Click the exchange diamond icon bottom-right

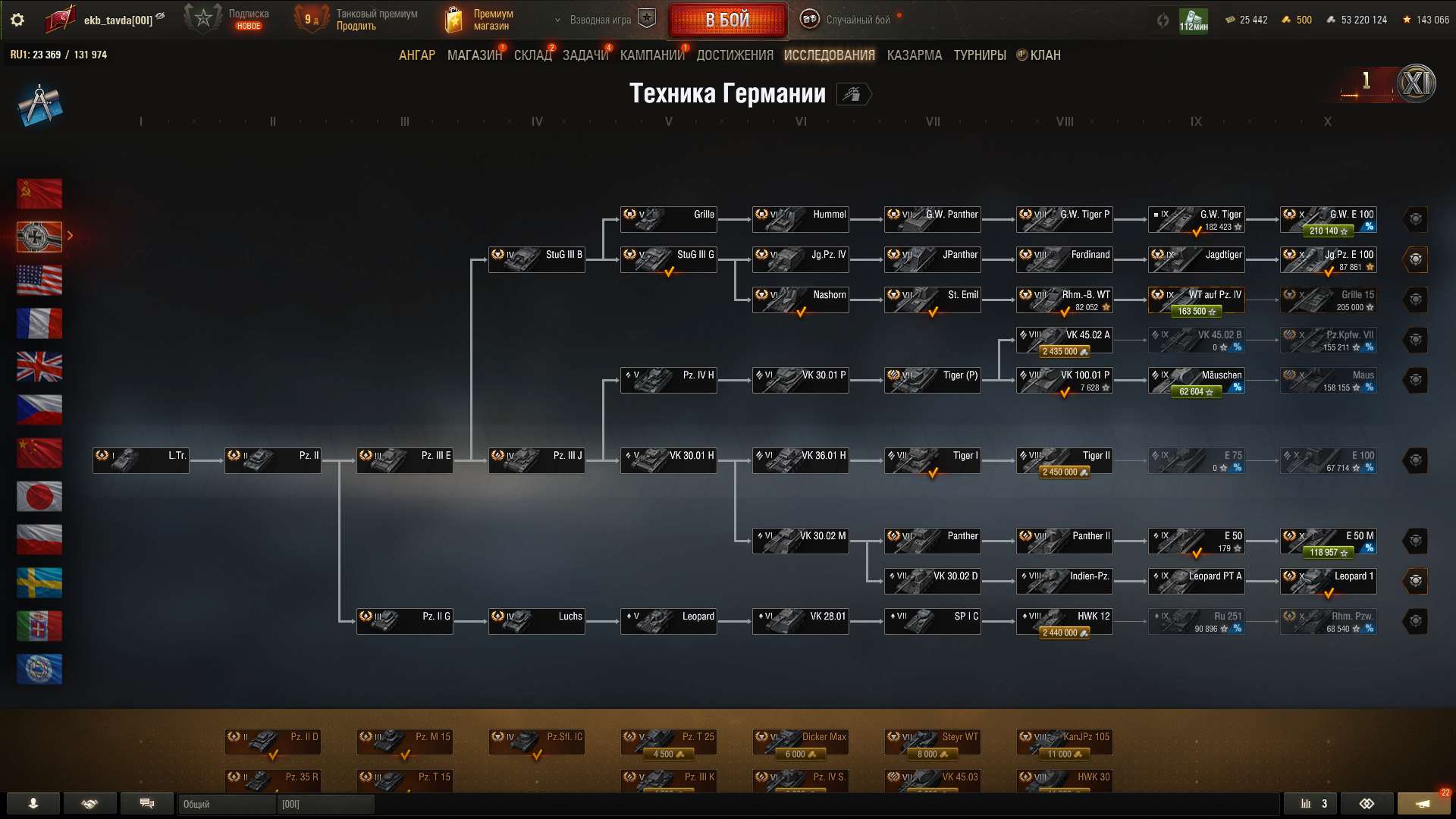1369,803
